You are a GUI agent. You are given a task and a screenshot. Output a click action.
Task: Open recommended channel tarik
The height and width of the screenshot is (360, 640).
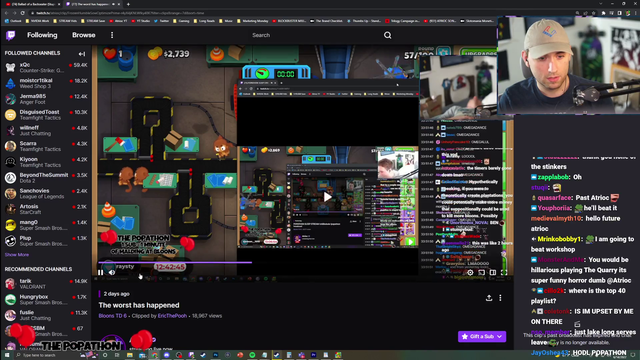(46, 284)
